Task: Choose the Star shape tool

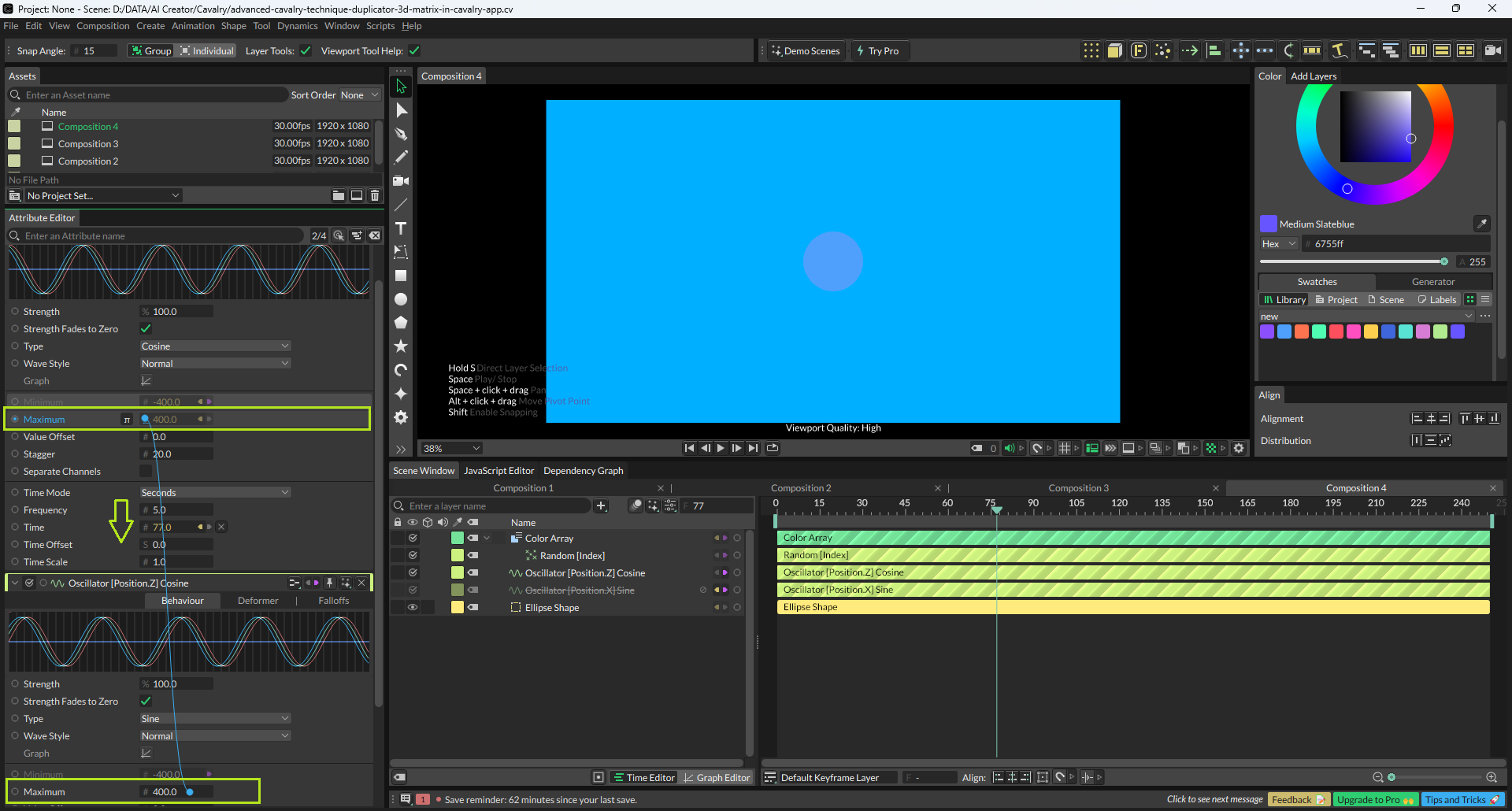Action: (401, 346)
